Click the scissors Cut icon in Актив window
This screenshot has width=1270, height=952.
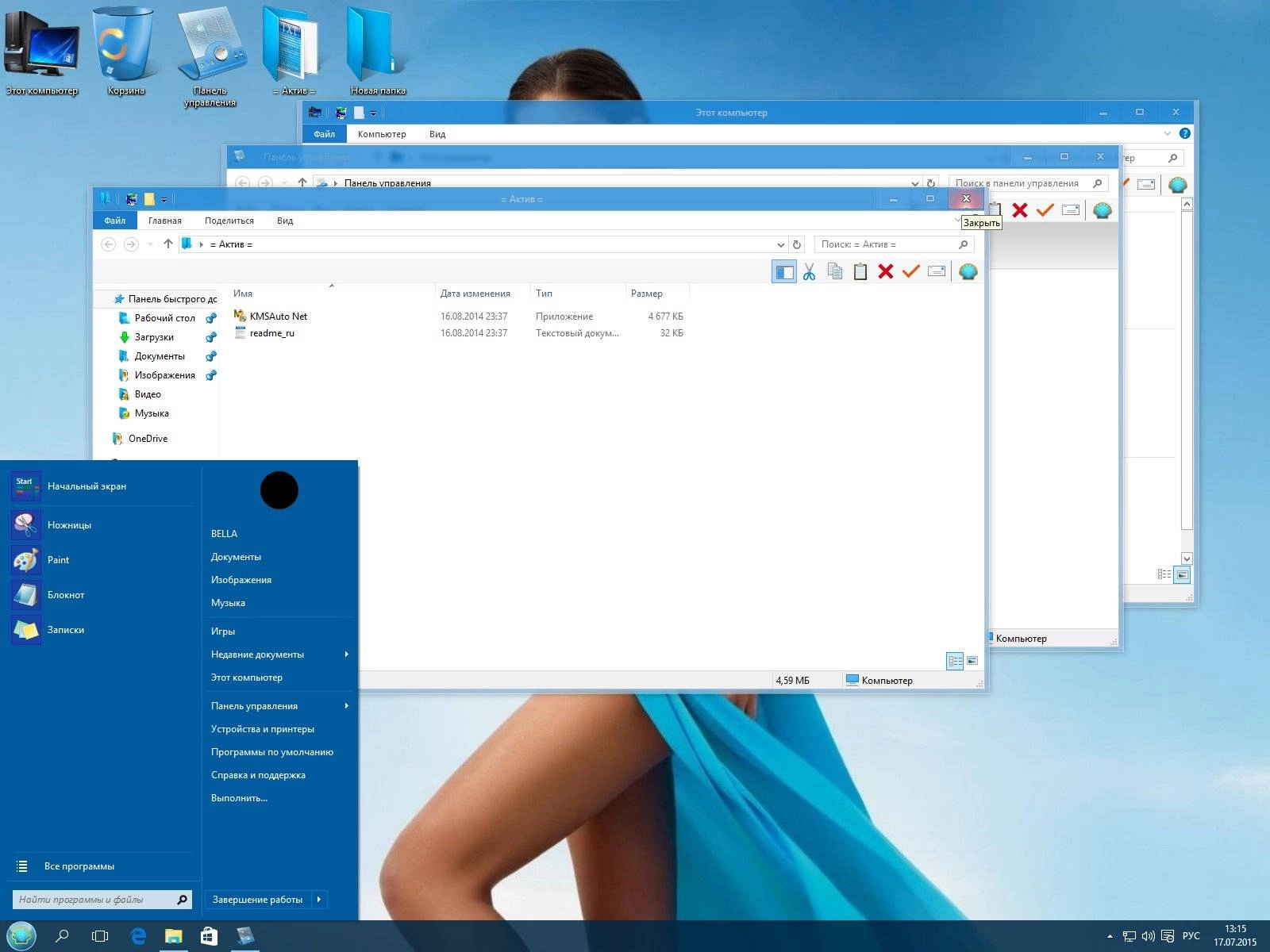tap(809, 272)
